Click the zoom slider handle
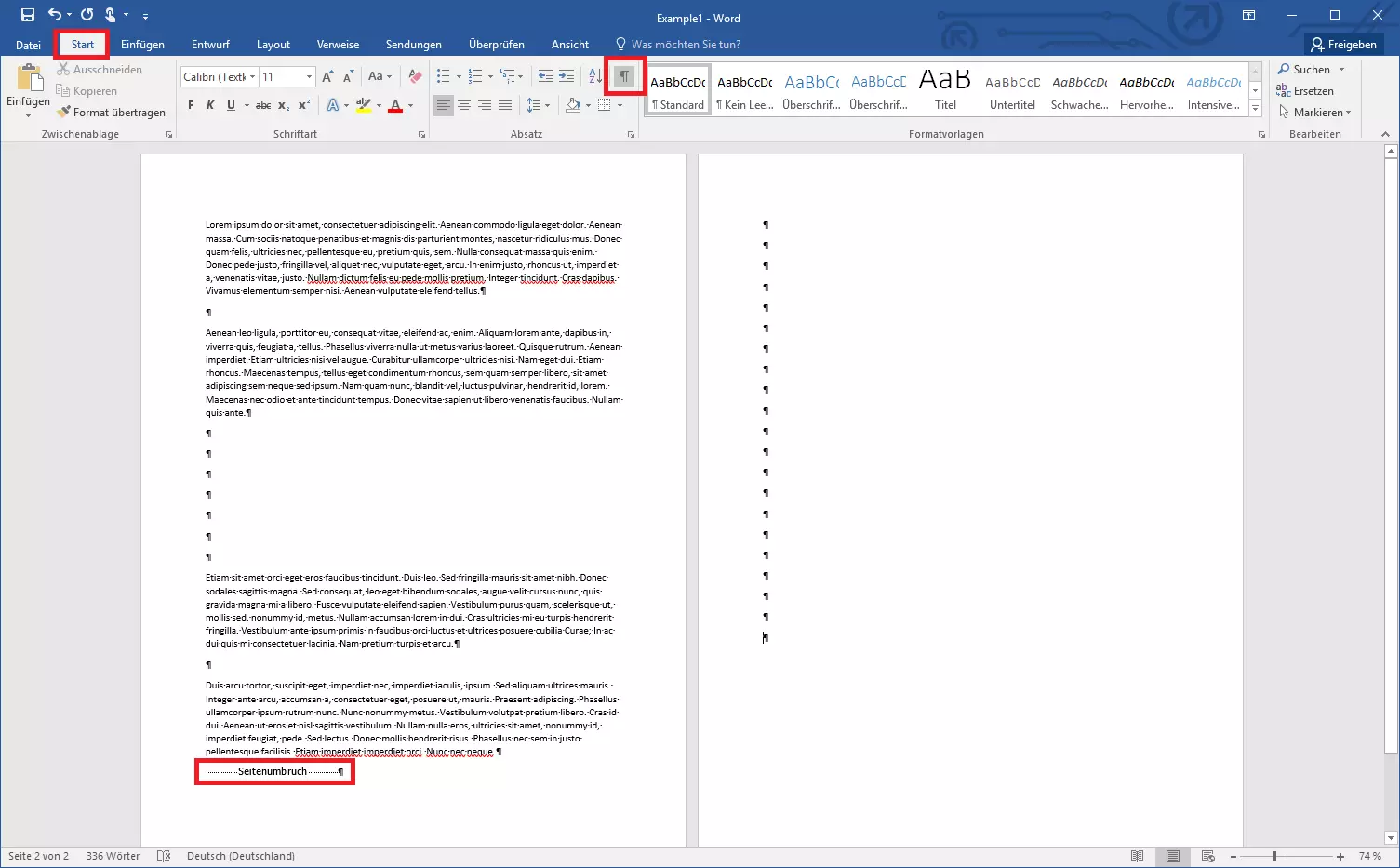Image resolution: width=1400 pixels, height=868 pixels. 1274,856
